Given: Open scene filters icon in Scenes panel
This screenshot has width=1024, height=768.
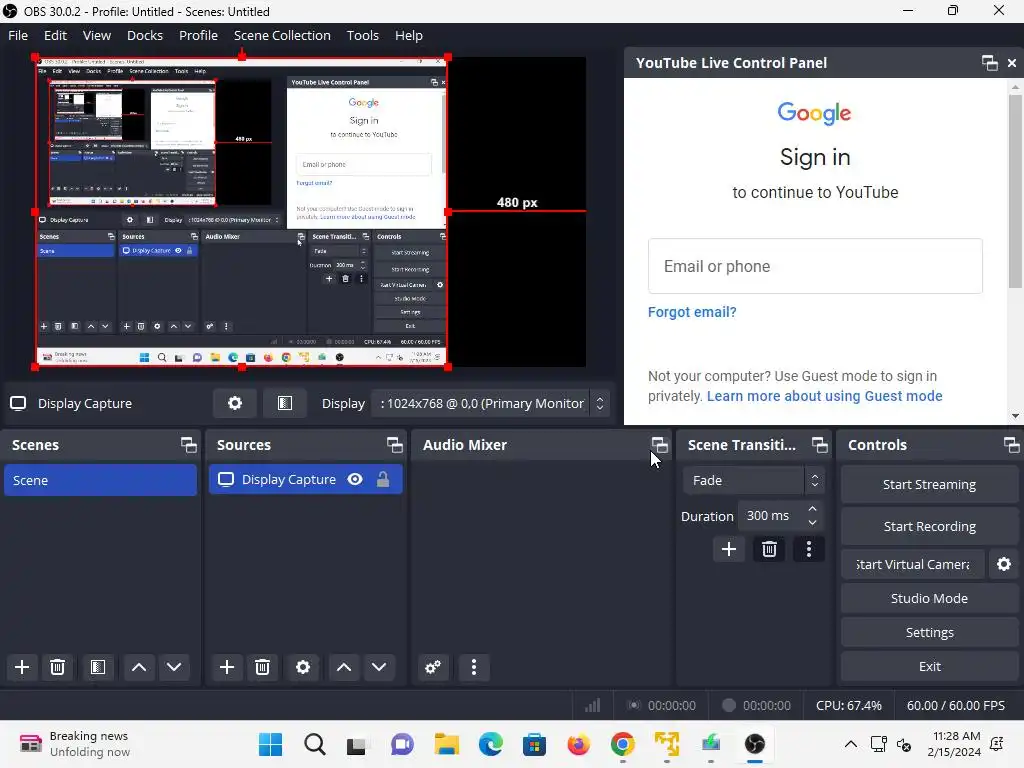Looking at the screenshot, I should pyautogui.click(x=98, y=667).
